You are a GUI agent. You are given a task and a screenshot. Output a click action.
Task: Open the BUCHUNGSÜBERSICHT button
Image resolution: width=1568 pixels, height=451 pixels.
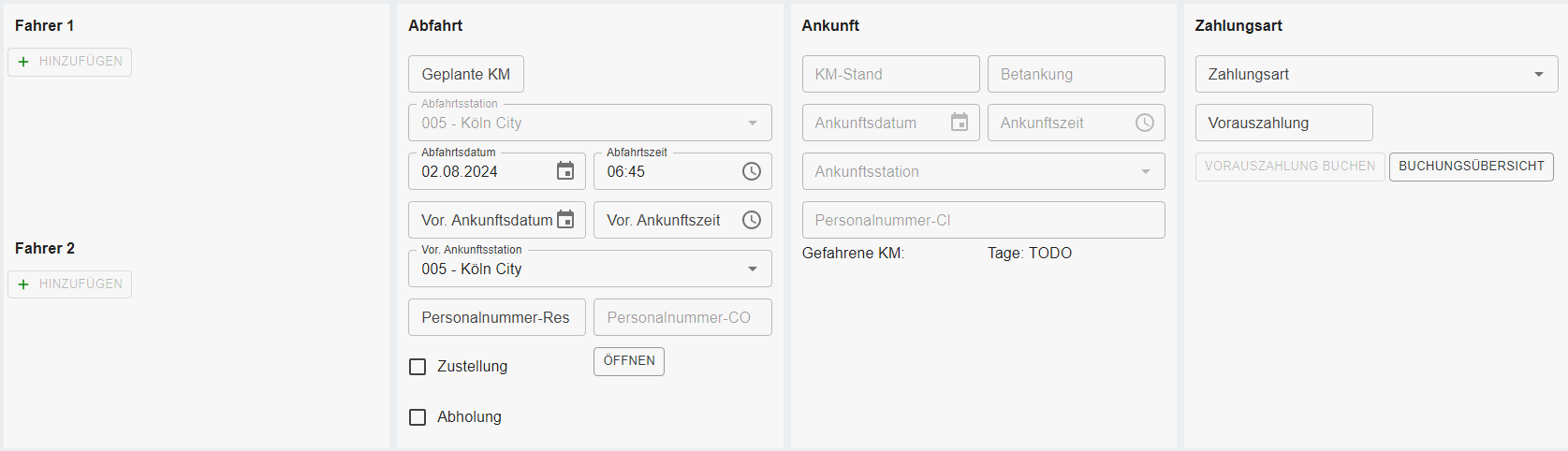[1471, 167]
